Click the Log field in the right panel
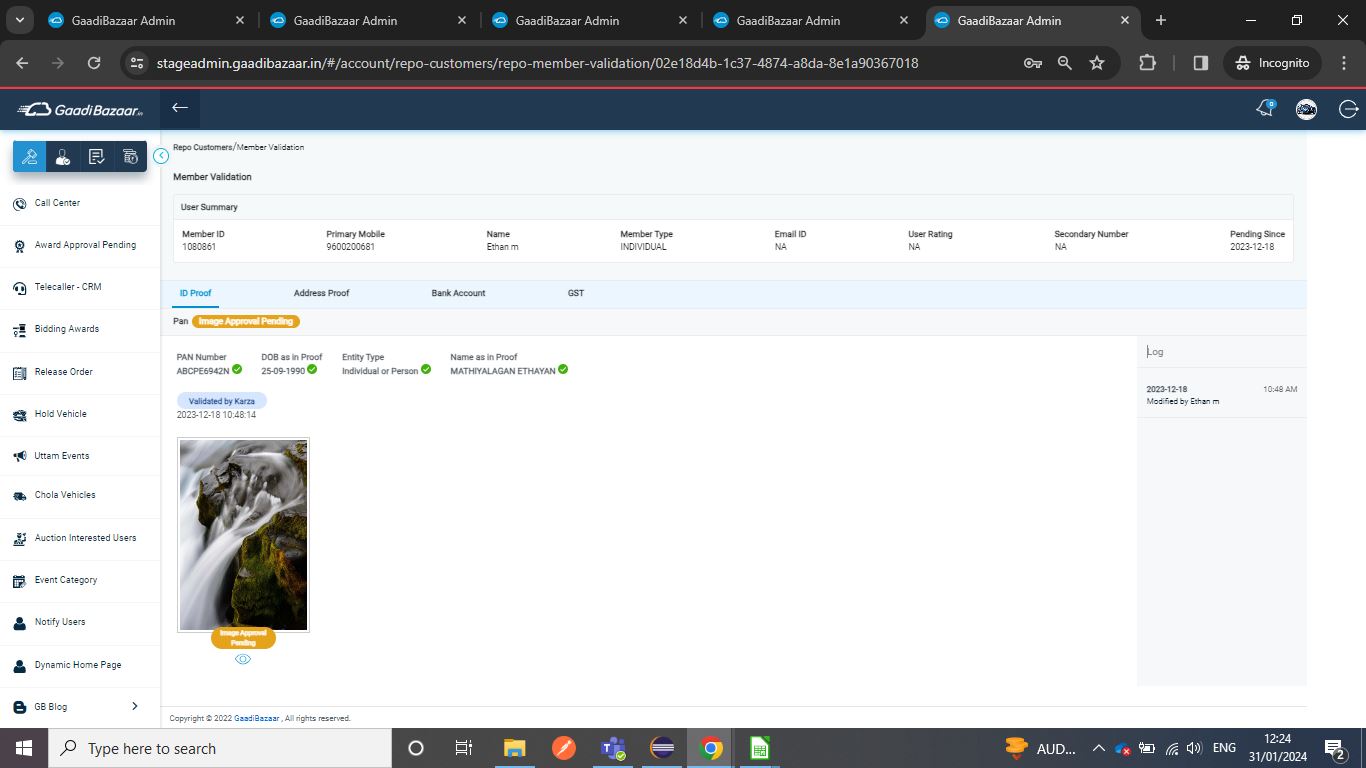 coord(1222,352)
